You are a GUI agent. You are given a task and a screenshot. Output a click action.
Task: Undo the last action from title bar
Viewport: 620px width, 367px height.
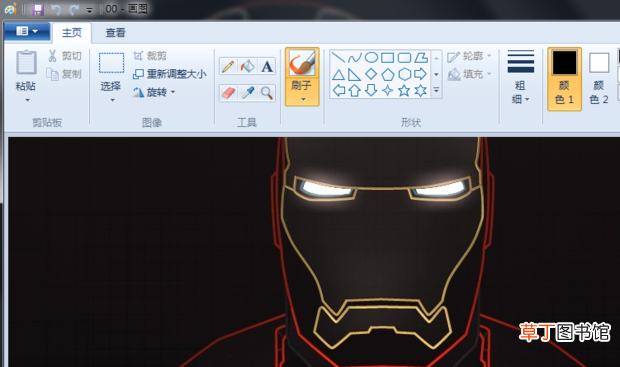point(56,9)
